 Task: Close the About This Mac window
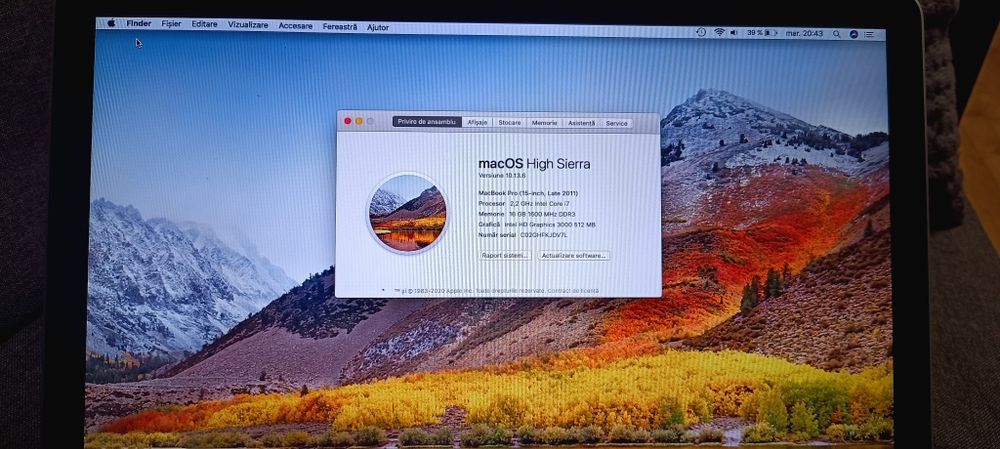coord(348,121)
